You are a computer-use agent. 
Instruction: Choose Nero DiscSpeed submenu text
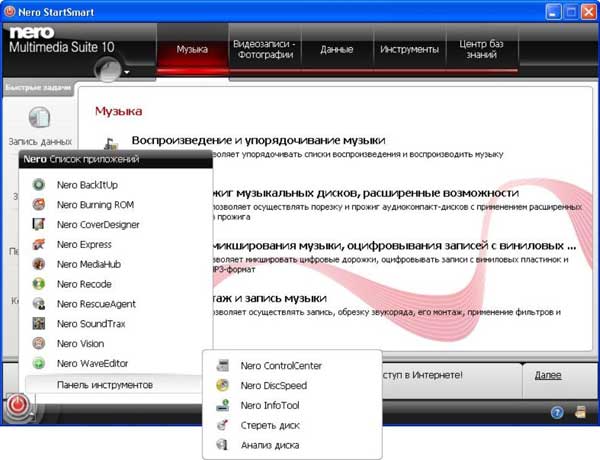[x=274, y=385]
